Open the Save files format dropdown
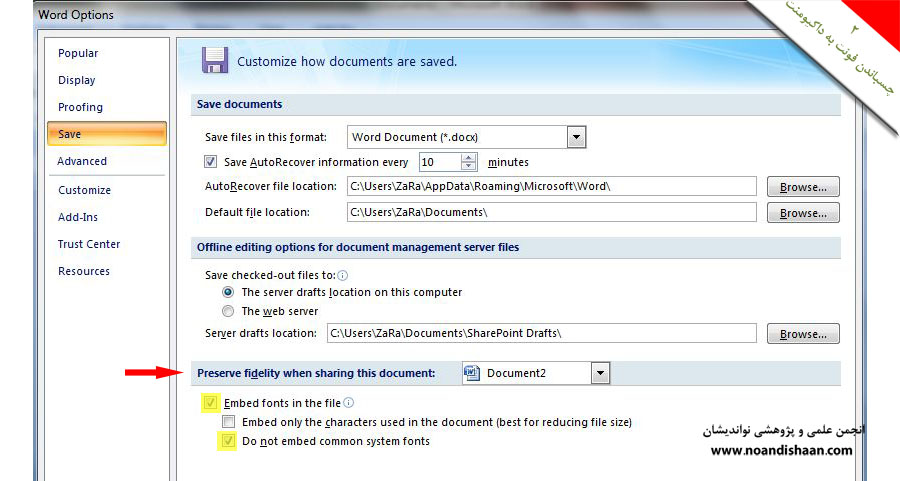The width and height of the screenshot is (900, 481). pyautogui.click(x=576, y=137)
